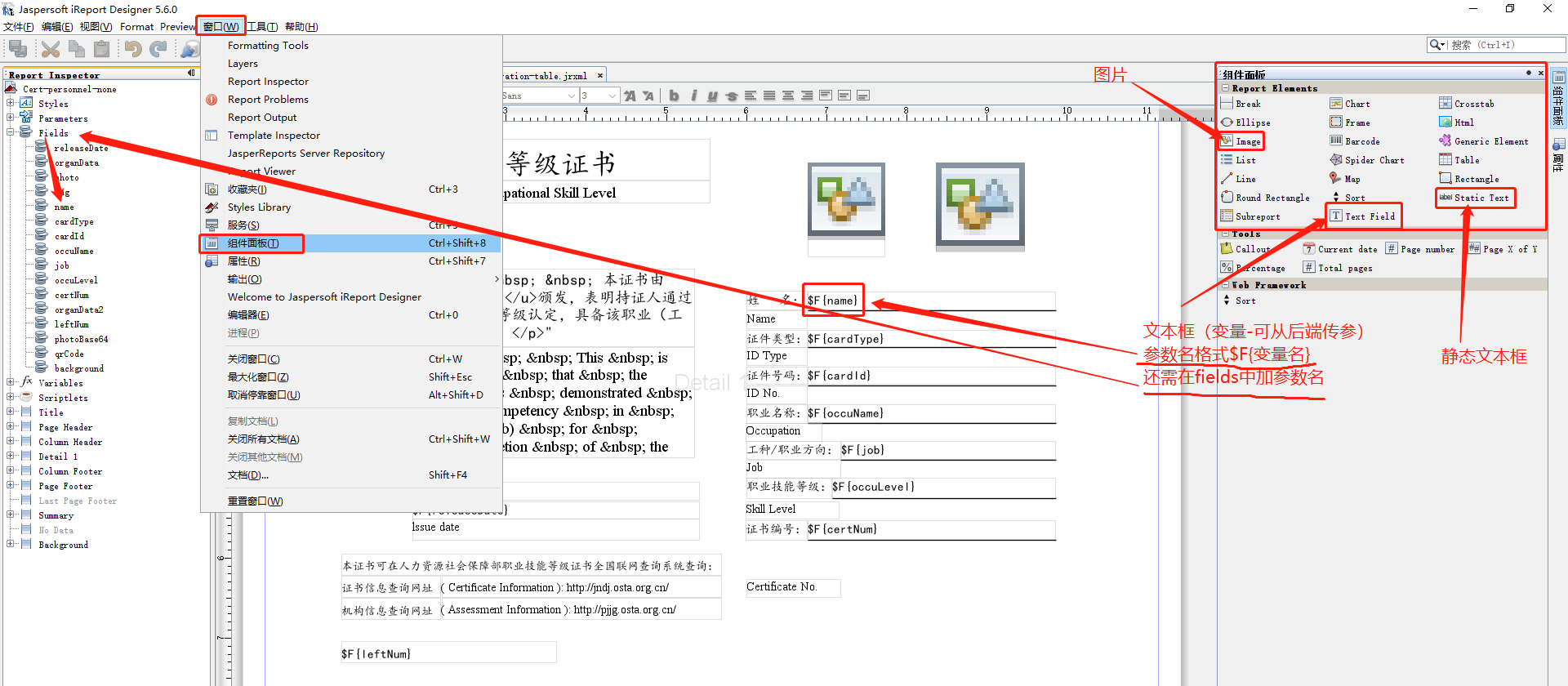The image size is (1568, 686).
Task: Expand the Styles tree node
Action: (11, 103)
